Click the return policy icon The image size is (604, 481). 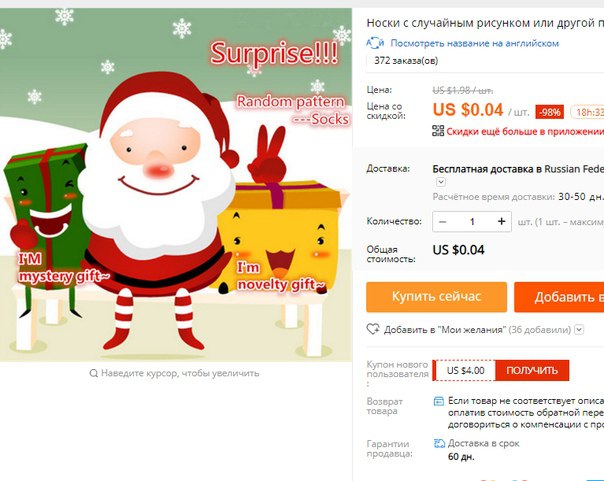(439, 401)
